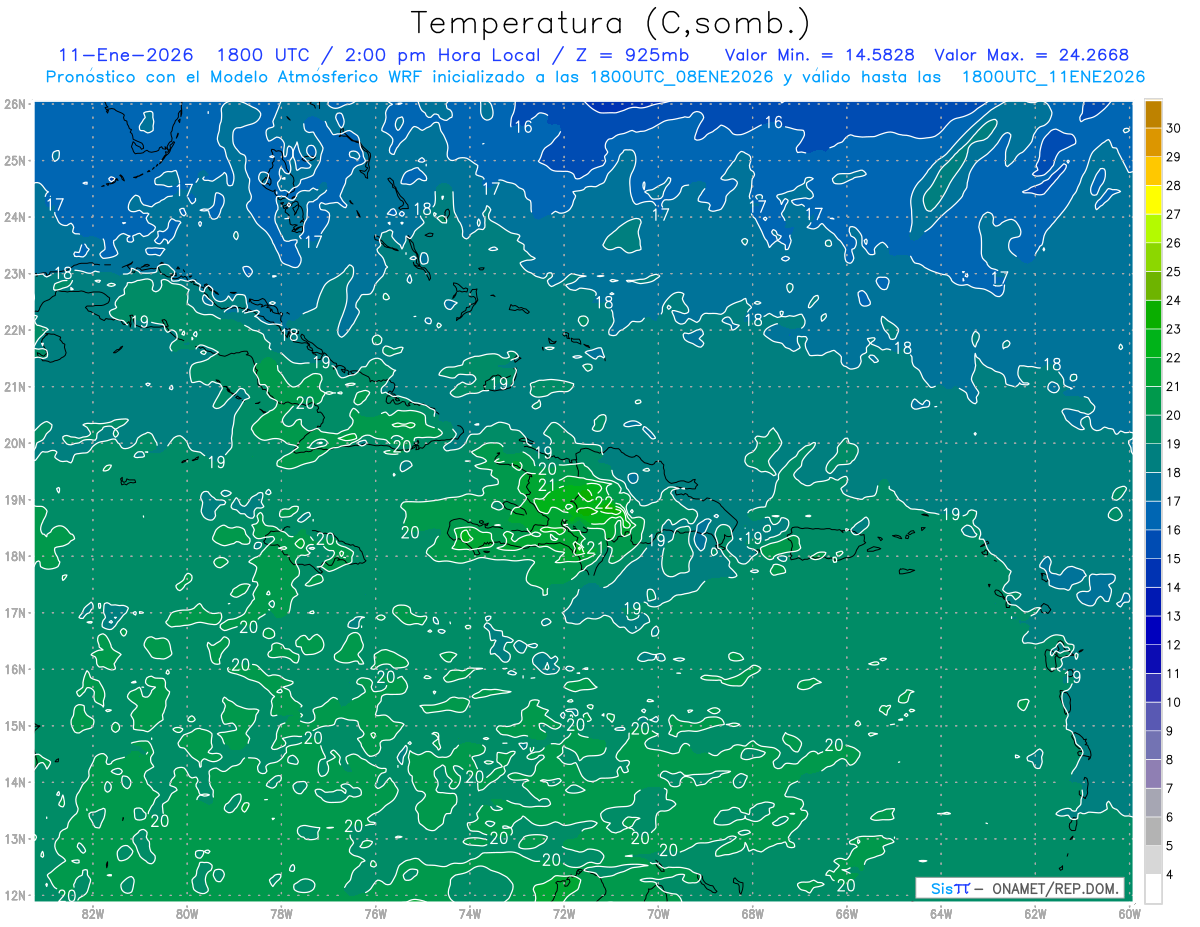This screenshot has height=927, width=1200.
Task: Click the SisTT ONAMET/REP.DOM. logo box
Action: click(x=1020, y=888)
